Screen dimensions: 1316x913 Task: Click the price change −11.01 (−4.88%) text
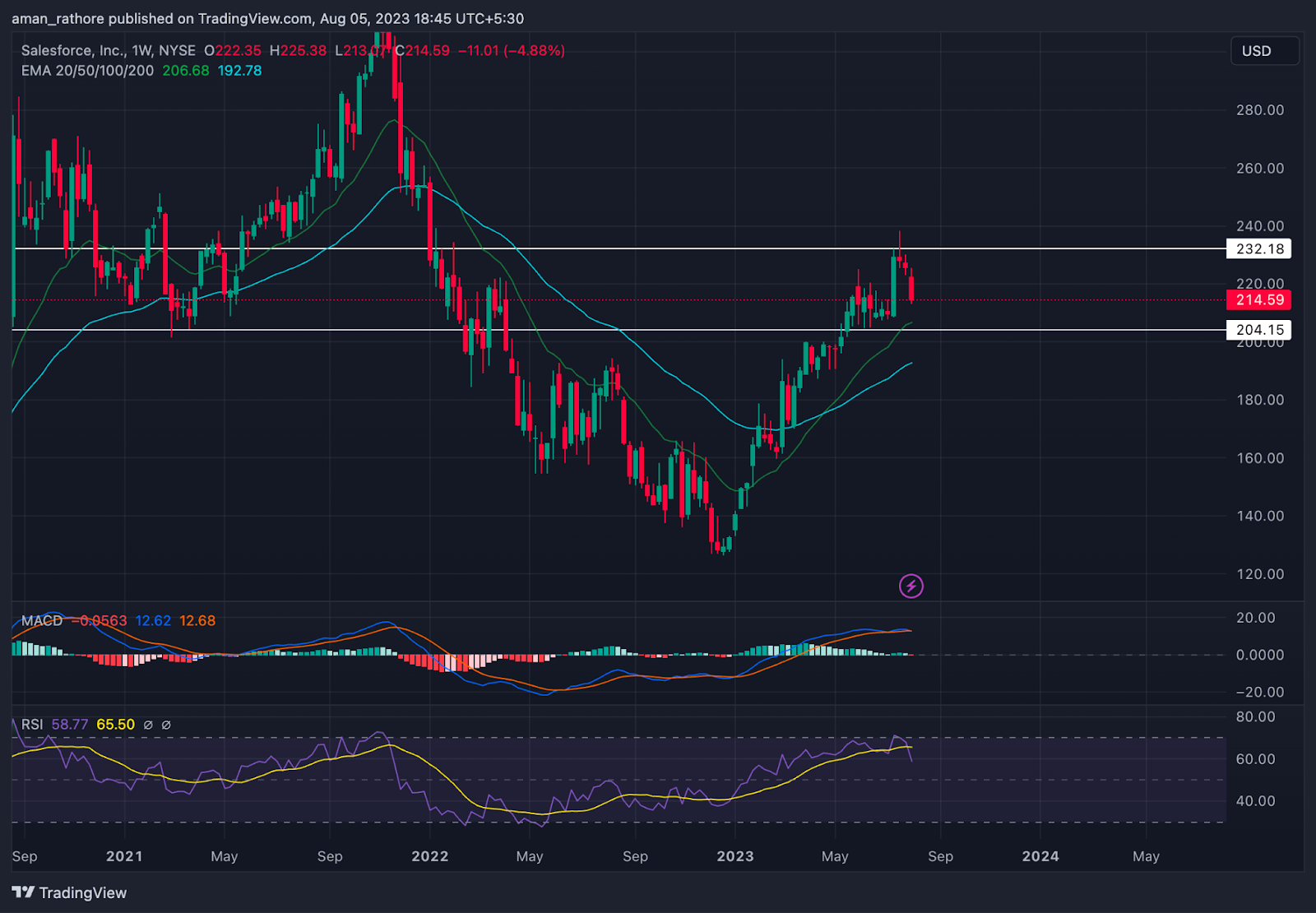512,50
